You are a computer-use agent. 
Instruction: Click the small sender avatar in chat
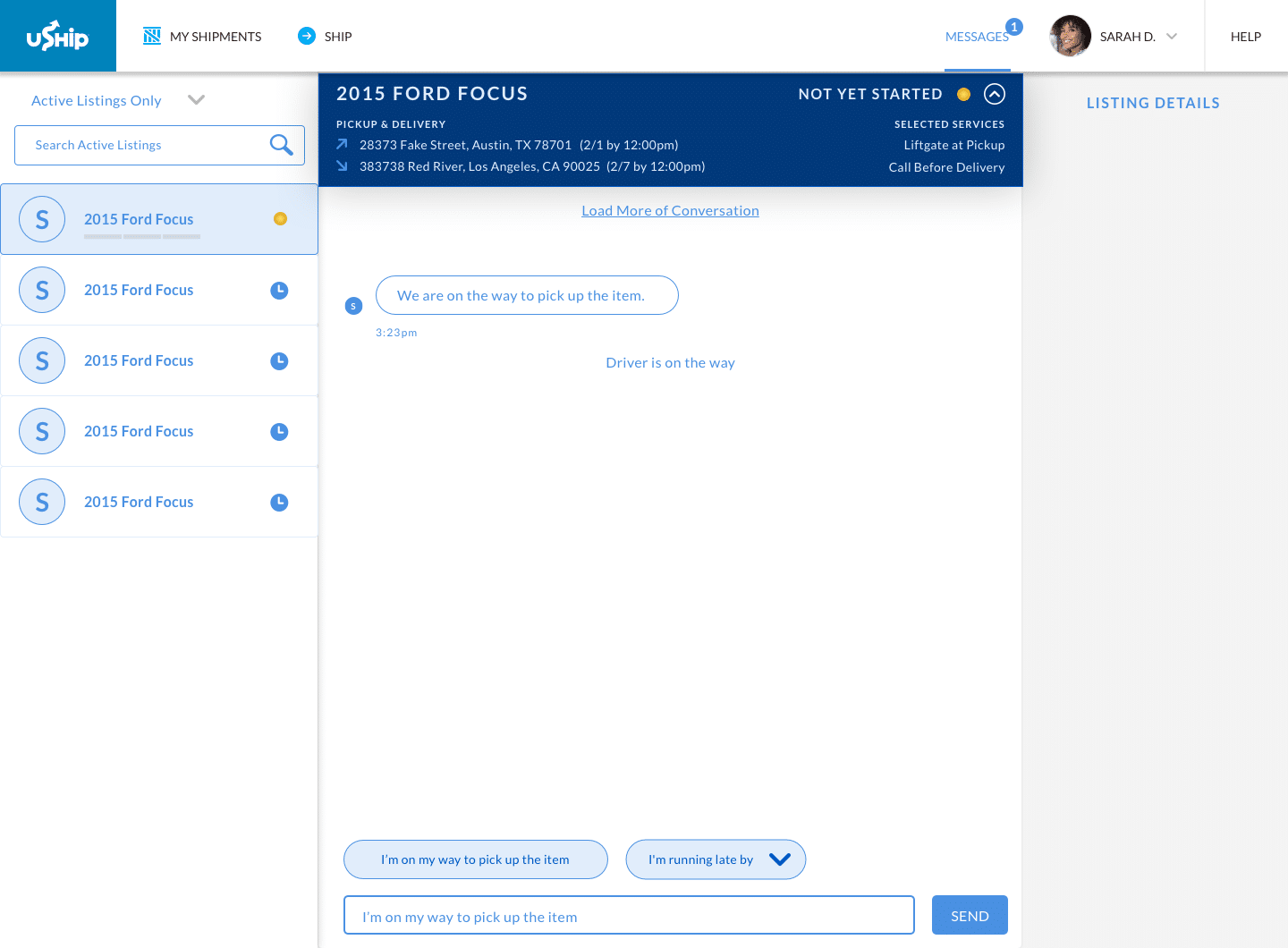pyautogui.click(x=353, y=306)
